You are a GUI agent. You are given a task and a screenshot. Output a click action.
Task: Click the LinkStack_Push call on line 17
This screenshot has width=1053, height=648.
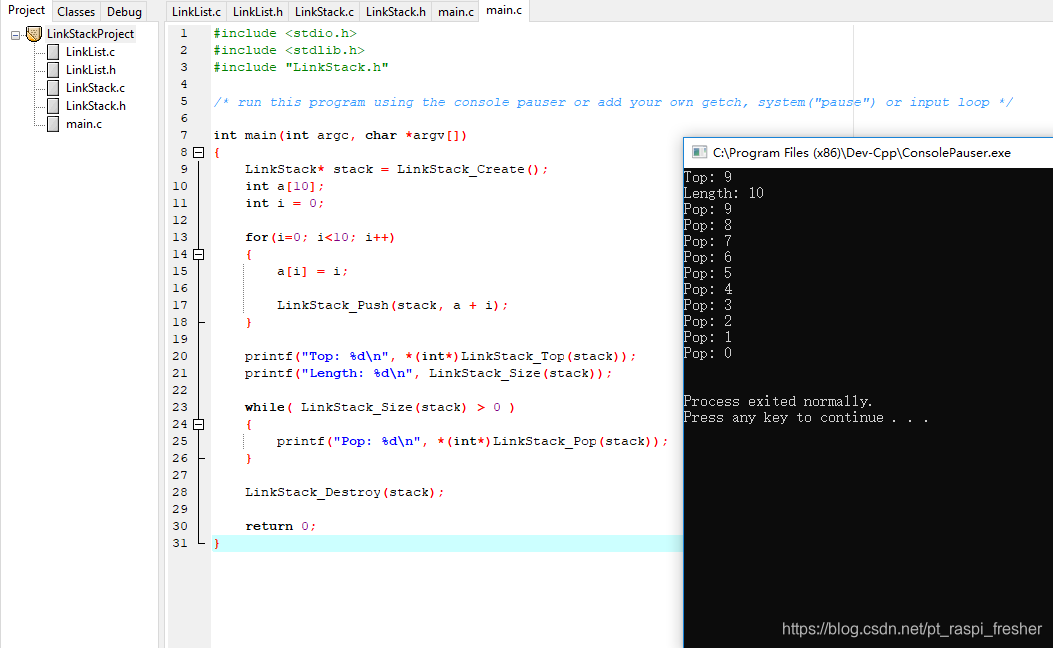(x=392, y=306)
